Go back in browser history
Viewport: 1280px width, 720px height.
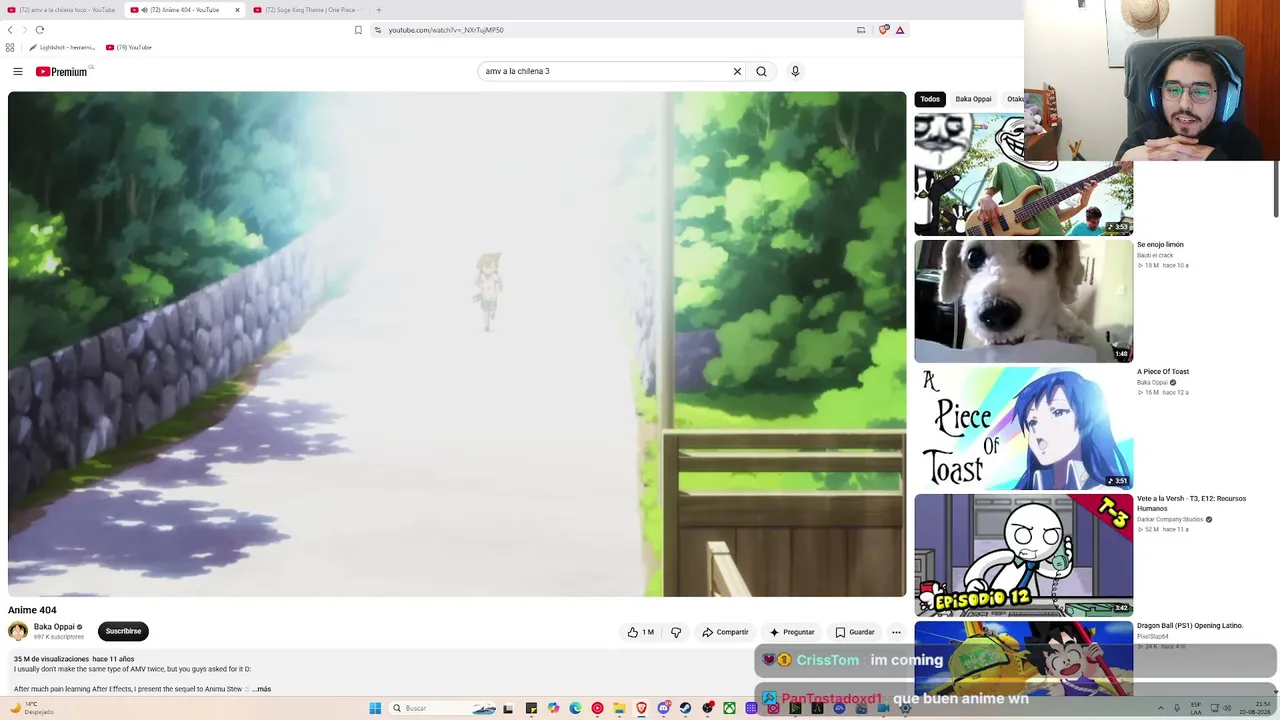point(10,30)
